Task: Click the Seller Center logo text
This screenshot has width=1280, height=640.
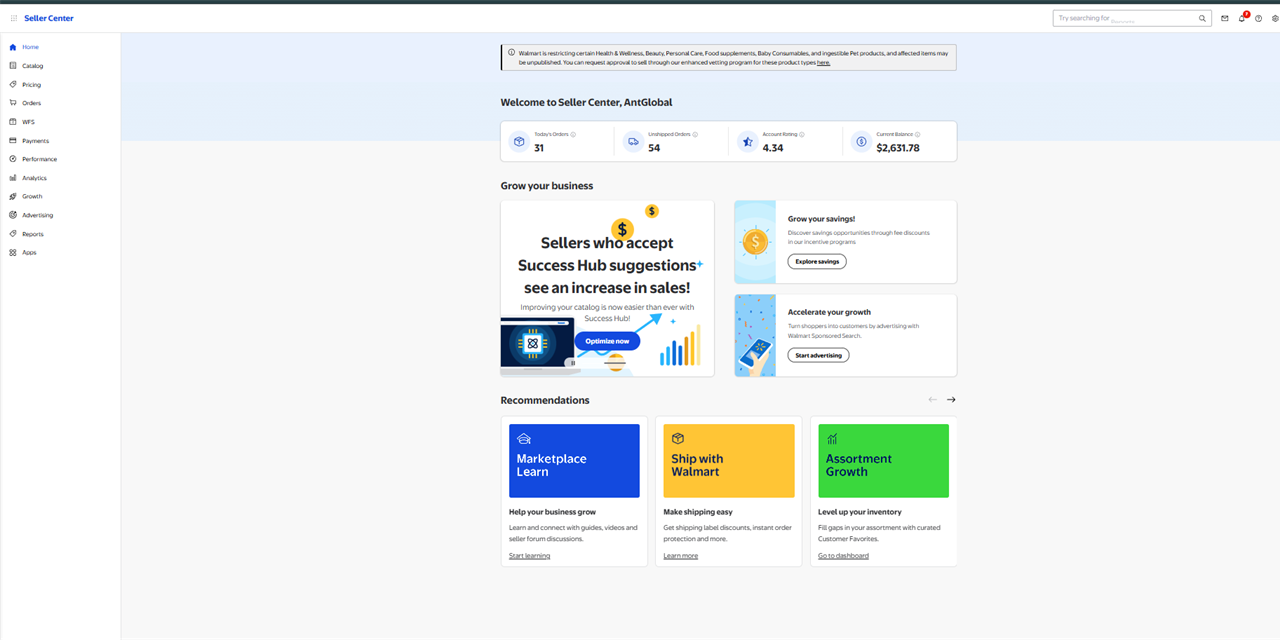Action: 49,18
